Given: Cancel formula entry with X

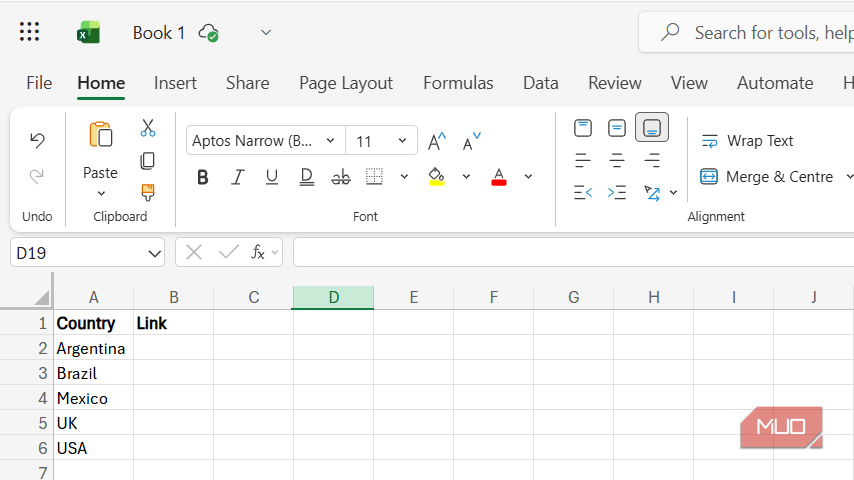Looking at the screenshot, I should pos(194,252).
